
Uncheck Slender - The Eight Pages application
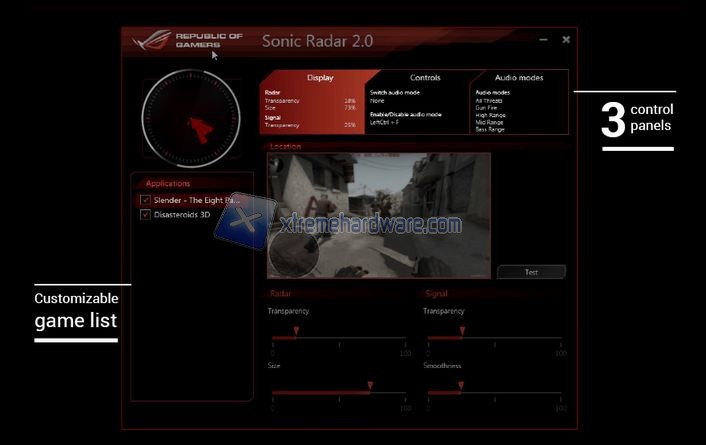click(x=146, y=200)
